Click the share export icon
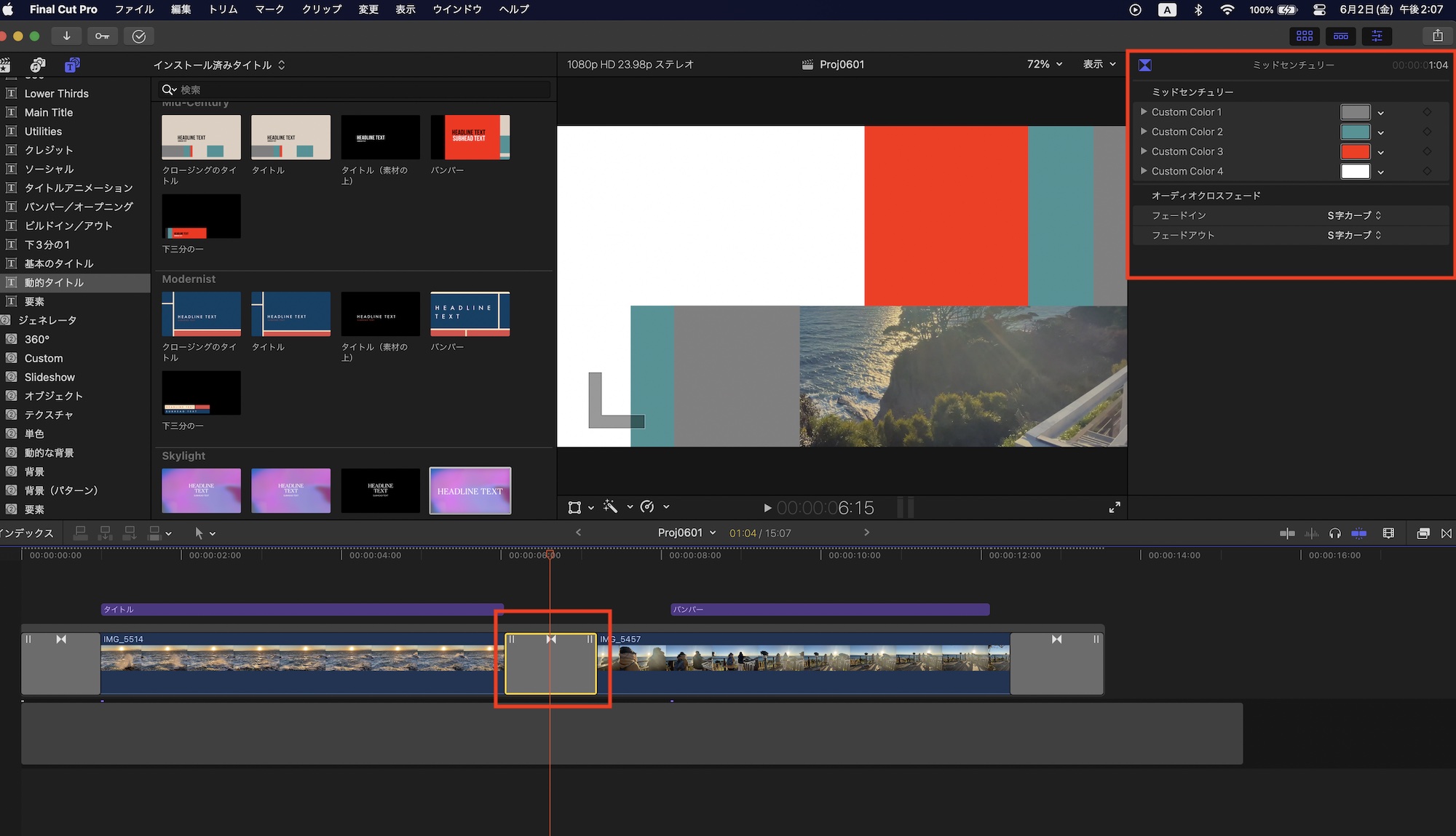Viewport: 1456px width, 836px height. pos(1437,36)
